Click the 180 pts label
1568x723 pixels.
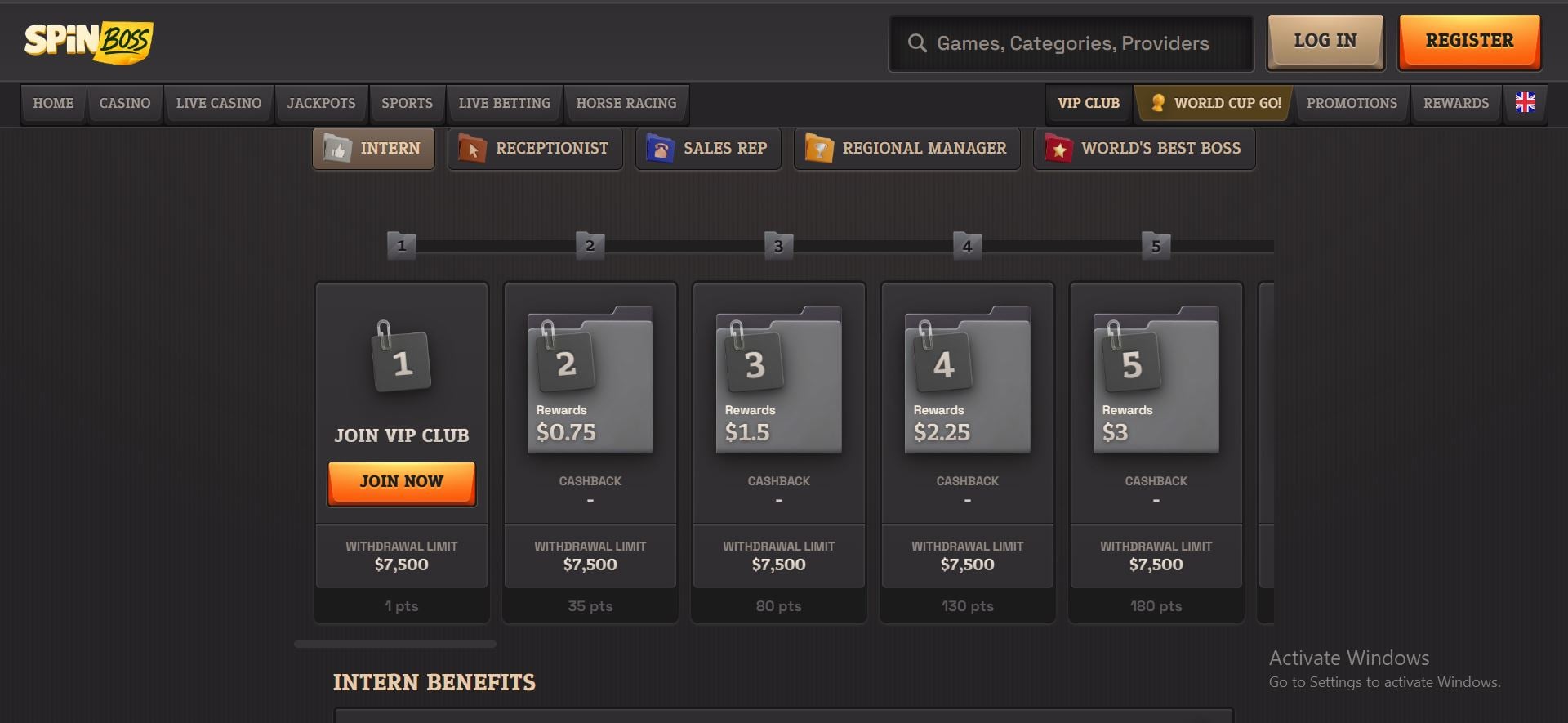click(1156, 606)
